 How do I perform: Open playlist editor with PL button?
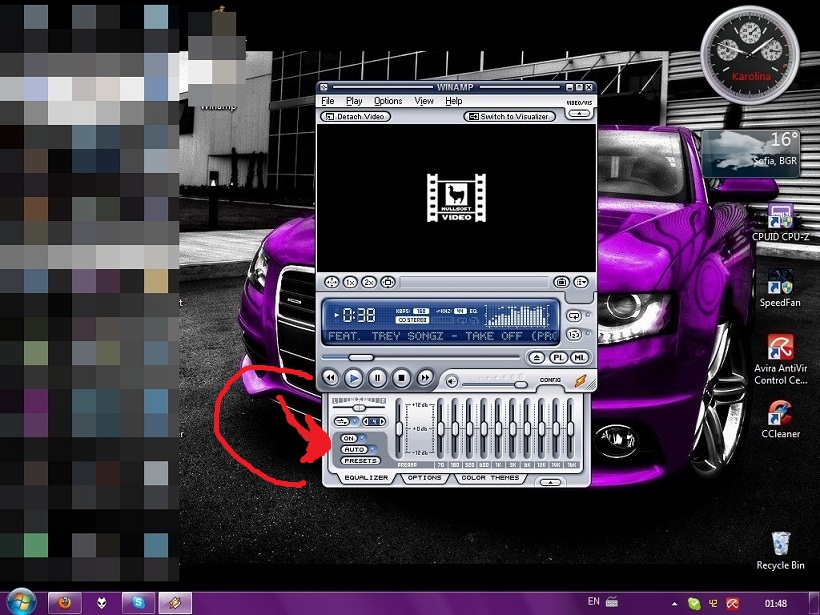tap(558, 358)
